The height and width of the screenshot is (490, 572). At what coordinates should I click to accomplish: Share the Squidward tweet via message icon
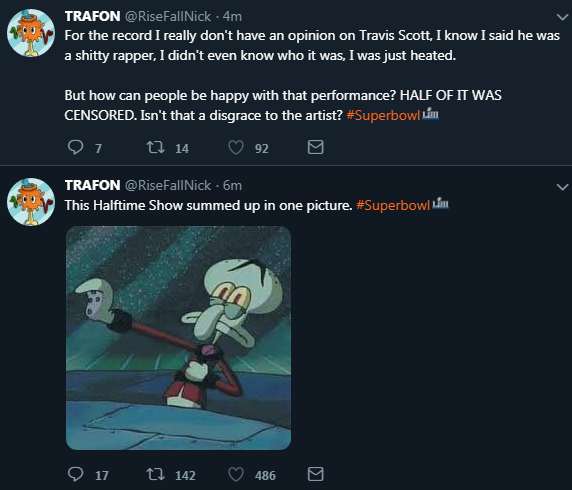point(316,474)
